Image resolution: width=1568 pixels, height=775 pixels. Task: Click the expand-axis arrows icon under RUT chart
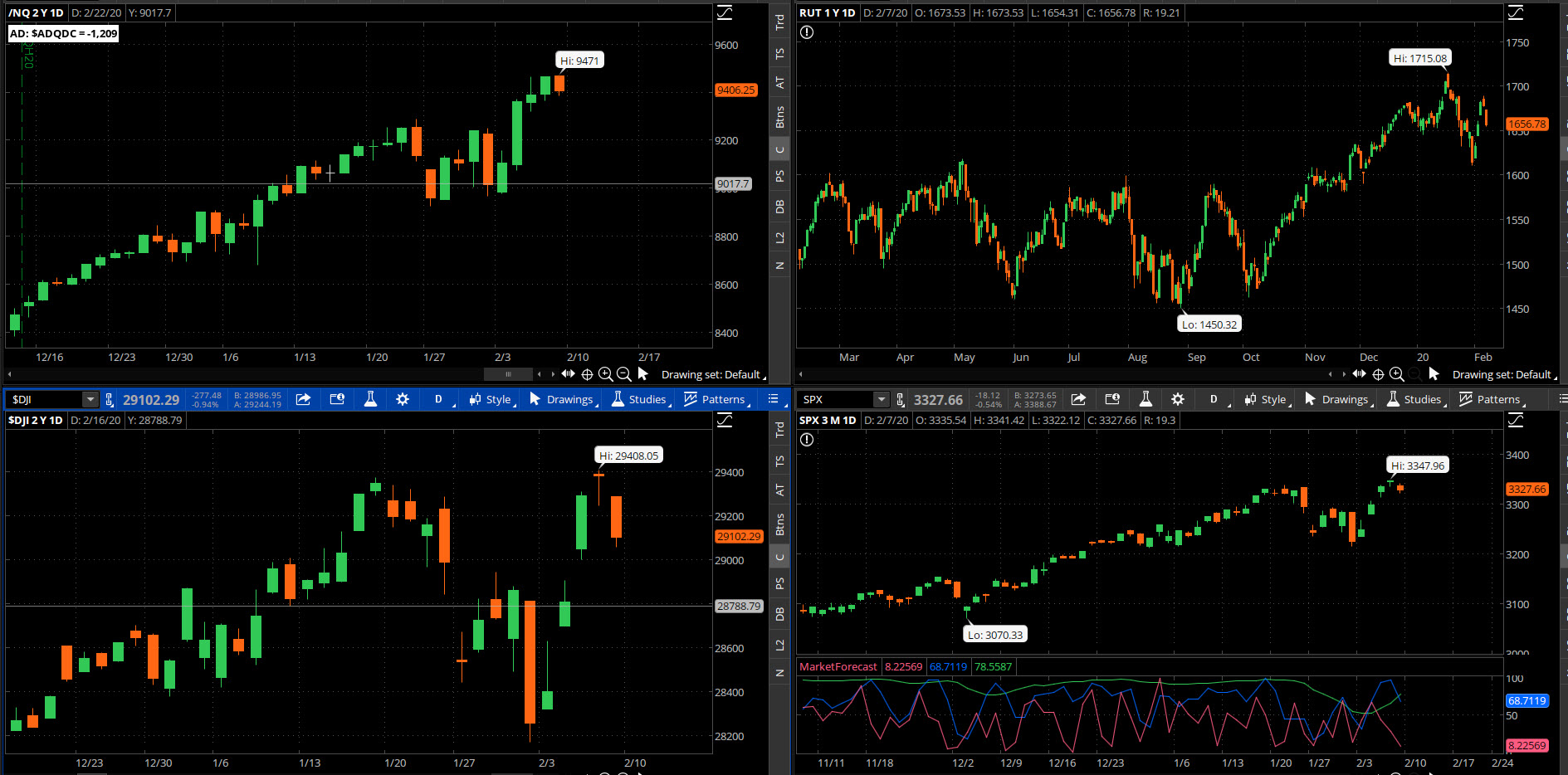pyautogui.click(x=1360, y=374)
